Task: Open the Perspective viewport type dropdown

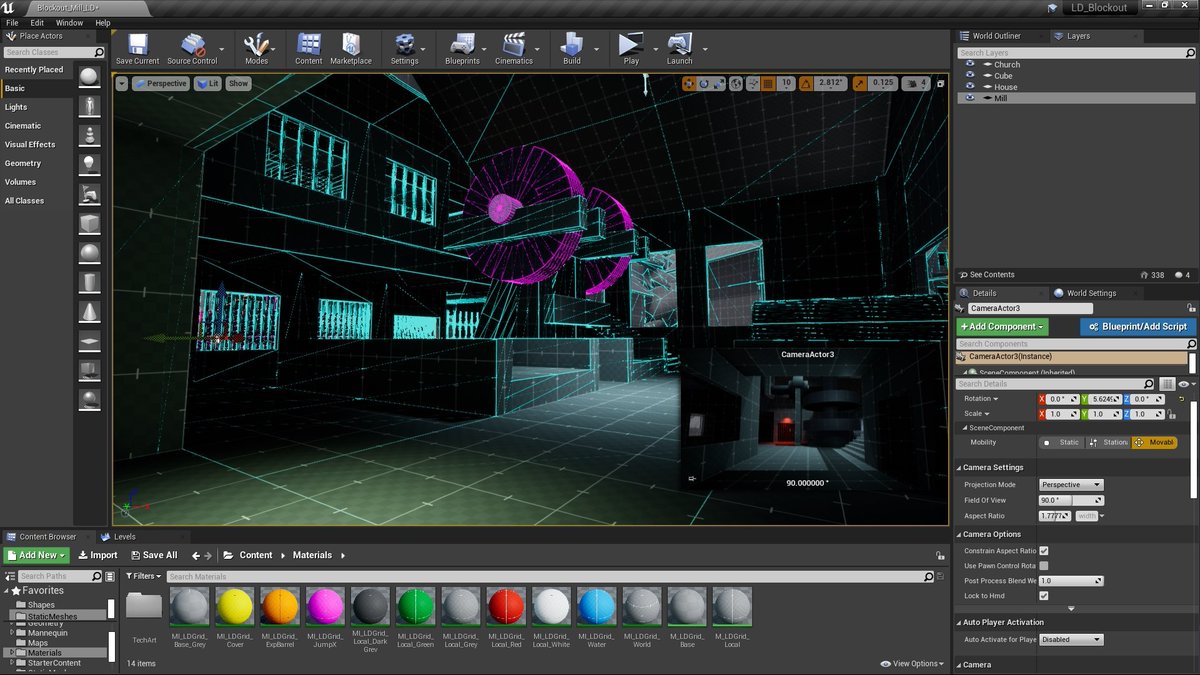Action: [x=161, y=84]
